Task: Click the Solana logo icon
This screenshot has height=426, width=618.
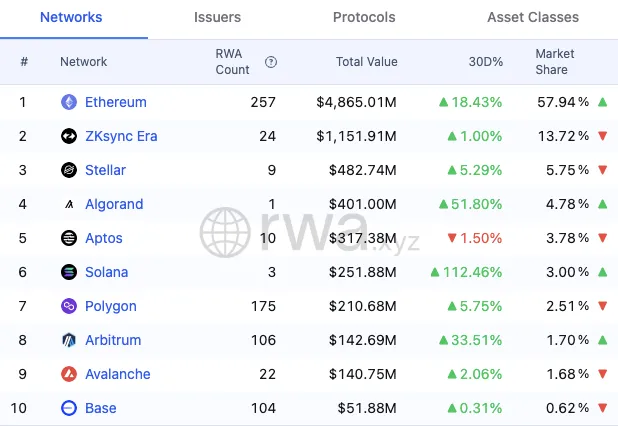Action: tap(69, 272)
